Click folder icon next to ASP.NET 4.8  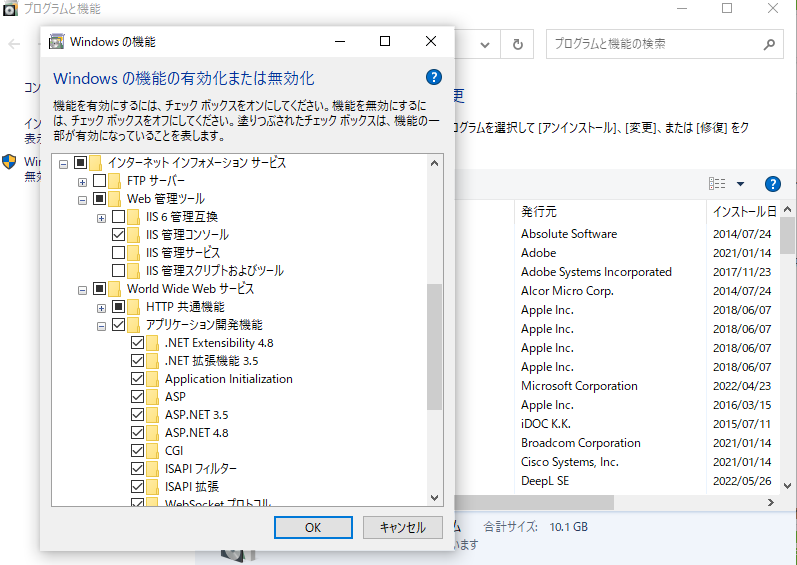point(152,433)
